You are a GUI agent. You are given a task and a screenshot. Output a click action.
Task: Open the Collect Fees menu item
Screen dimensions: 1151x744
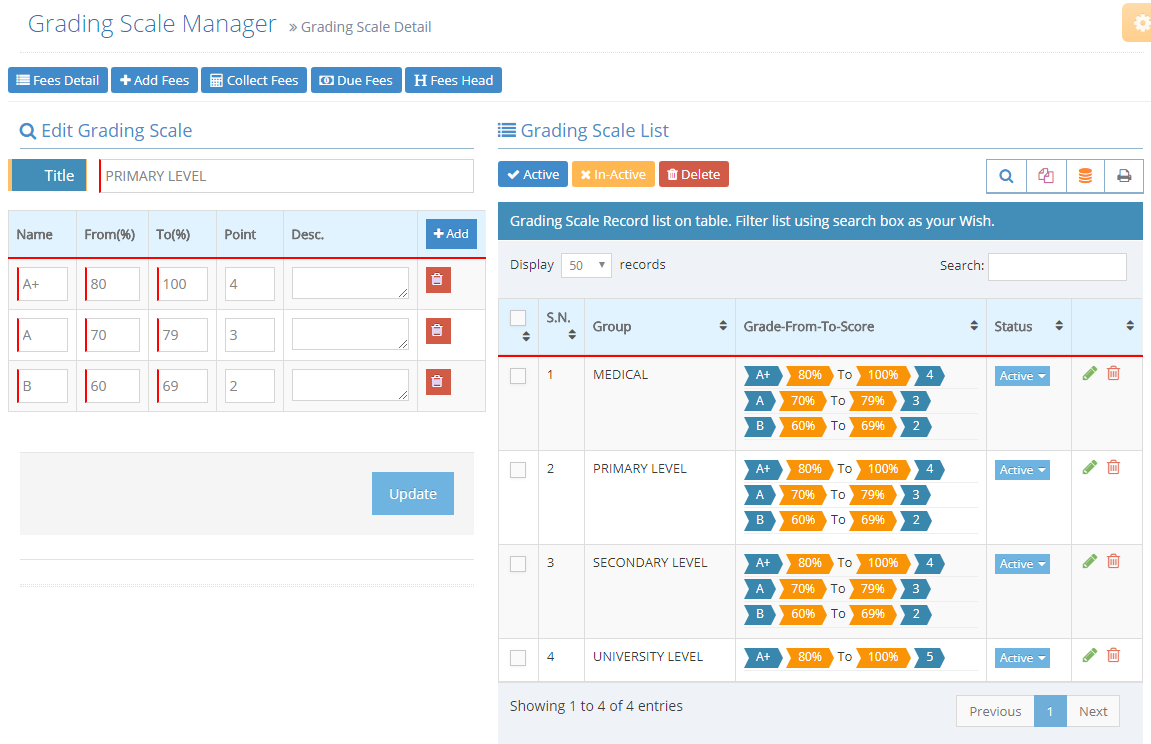coord(254,80)
